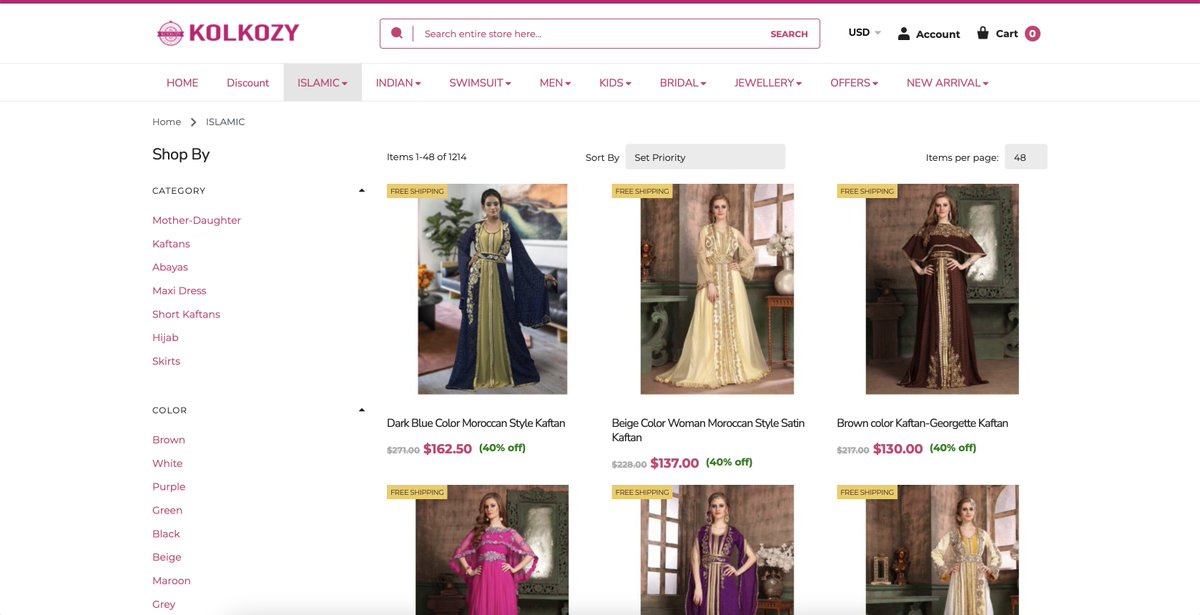Click the Home breadcrumb link
This screenshot has height=615, width=1200.
166,122
